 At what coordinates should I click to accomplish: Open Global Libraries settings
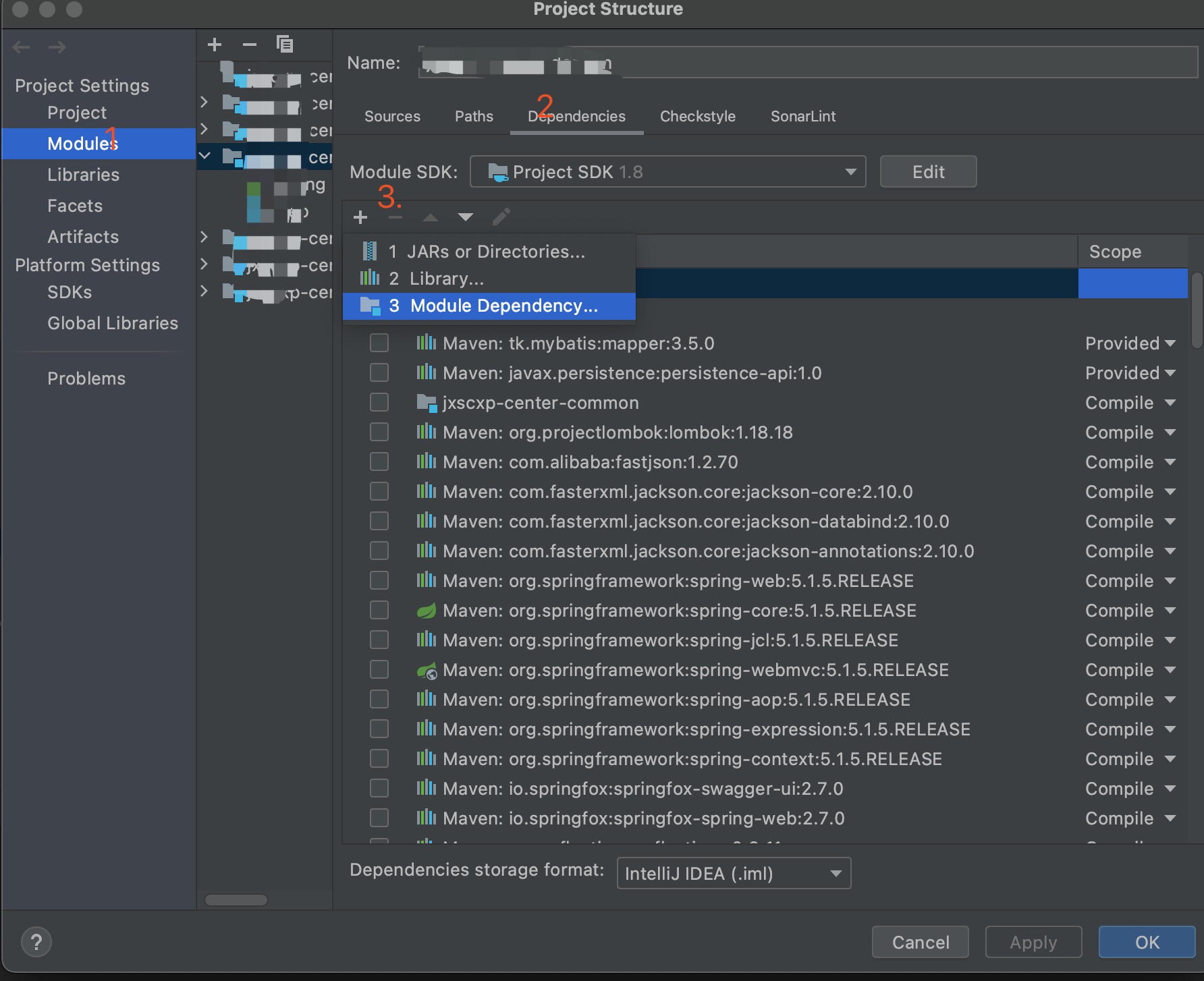pyautogui.click(x=113, y=323)
